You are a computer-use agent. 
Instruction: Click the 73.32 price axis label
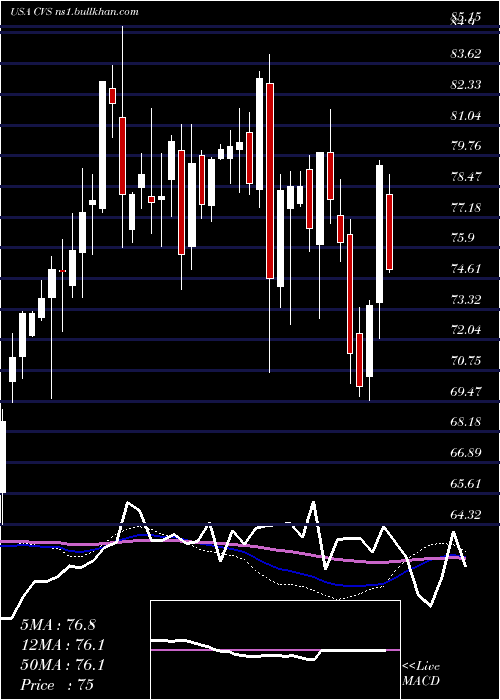(466, 299)
